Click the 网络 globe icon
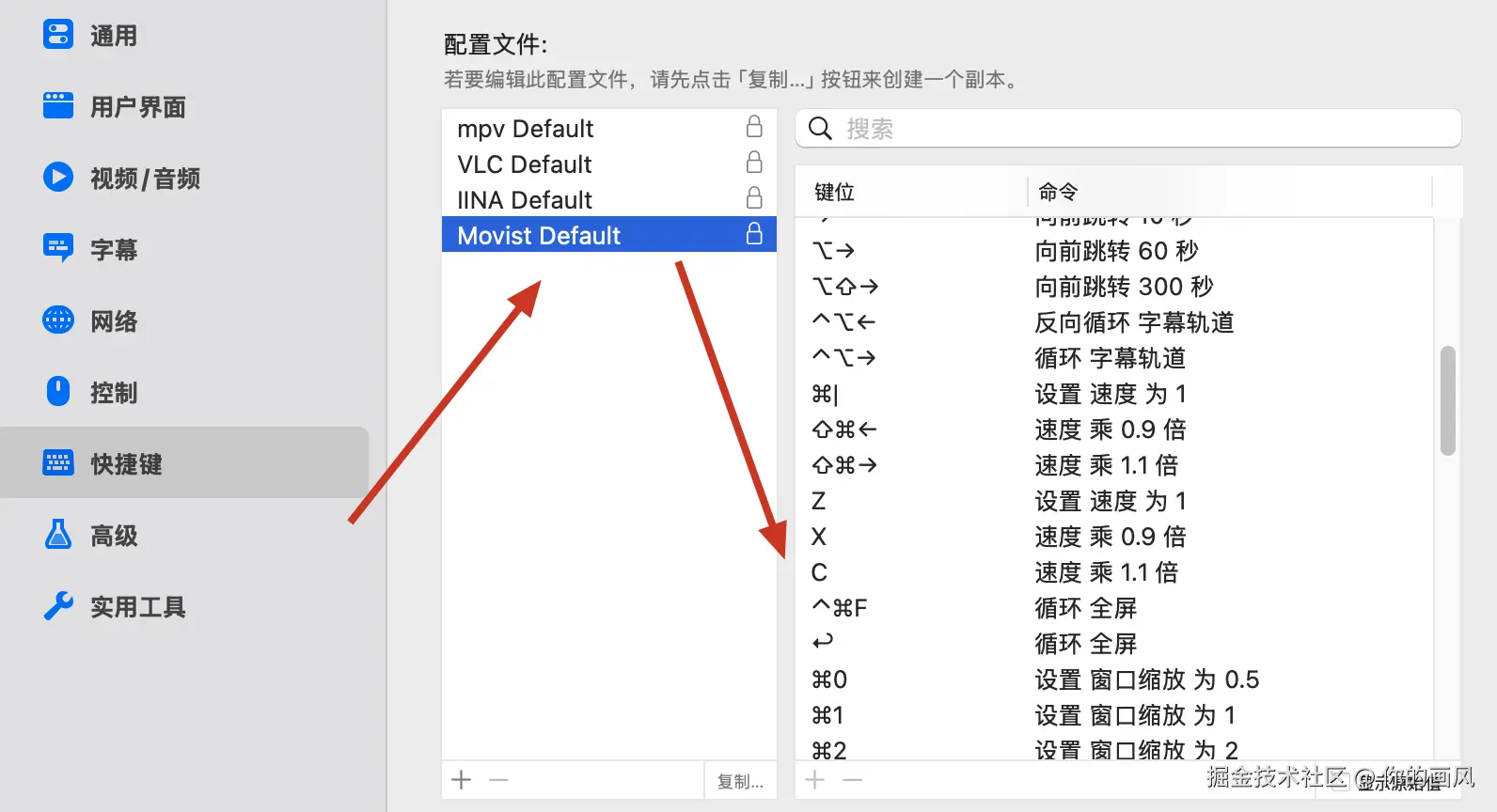 point(58,320)
